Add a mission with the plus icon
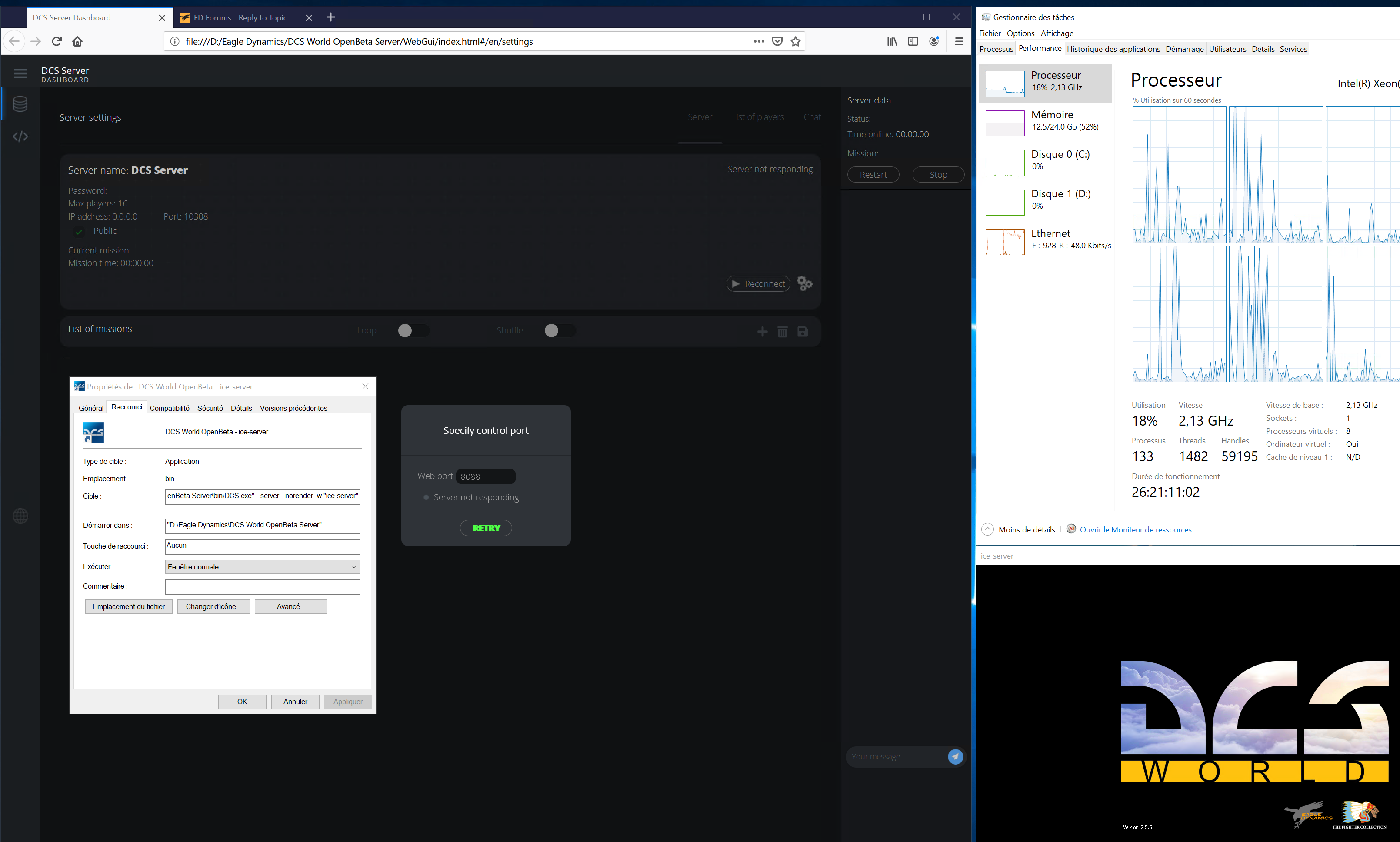This screenshot has width=1400, height=842. coord(762,331)
